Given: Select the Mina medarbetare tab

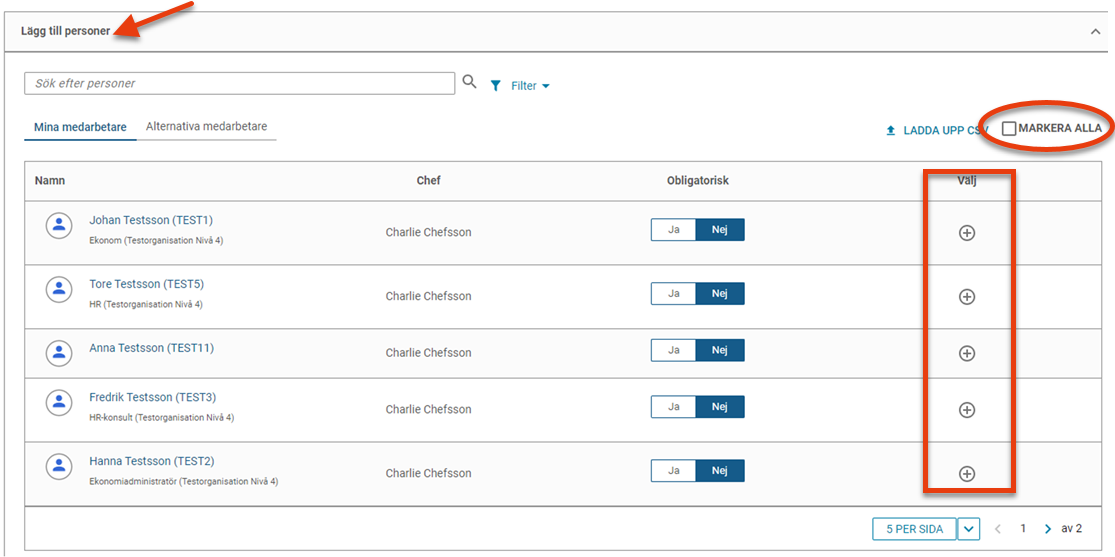Looking at the screenshot, I should (80, 127).
